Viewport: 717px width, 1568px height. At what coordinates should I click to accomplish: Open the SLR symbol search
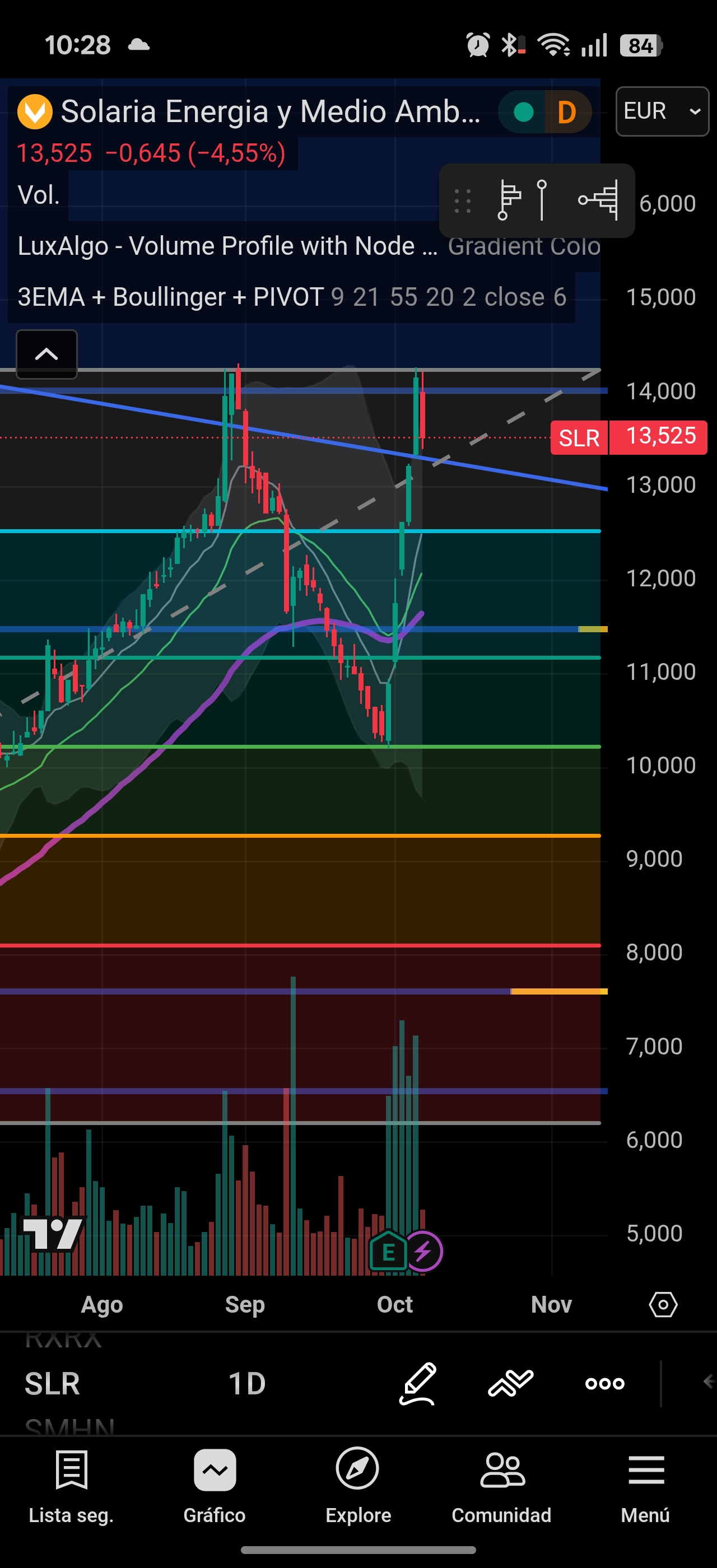click(52, 1384)
